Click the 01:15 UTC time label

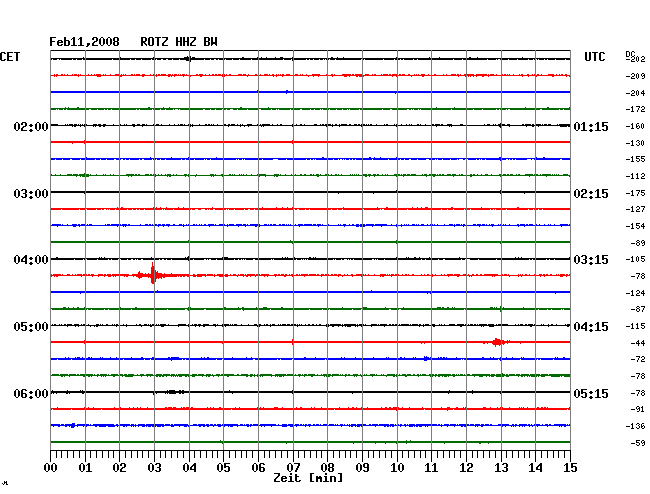[591, 126]
